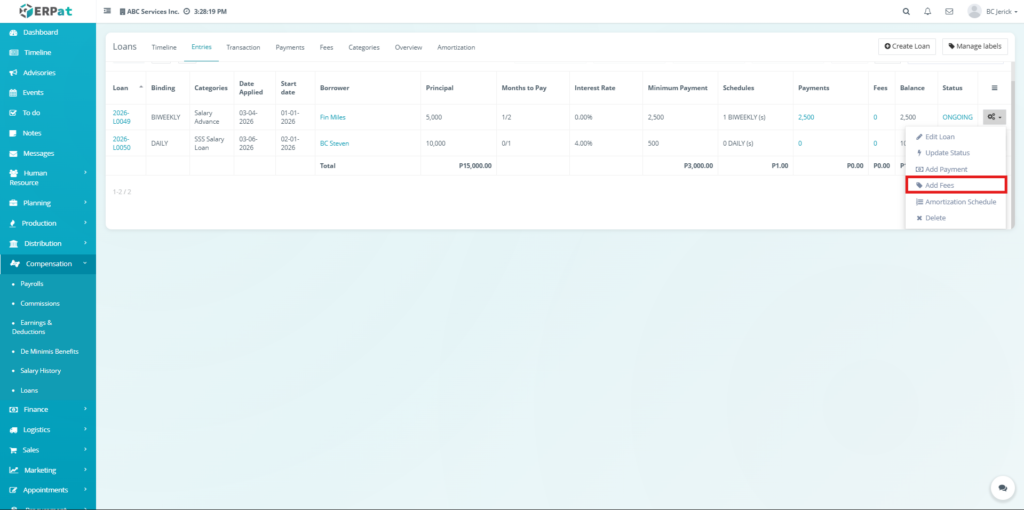Open notifications bell icon
Image resolution: width=1024 pixels, height=510 pixels.
(928, 11)
